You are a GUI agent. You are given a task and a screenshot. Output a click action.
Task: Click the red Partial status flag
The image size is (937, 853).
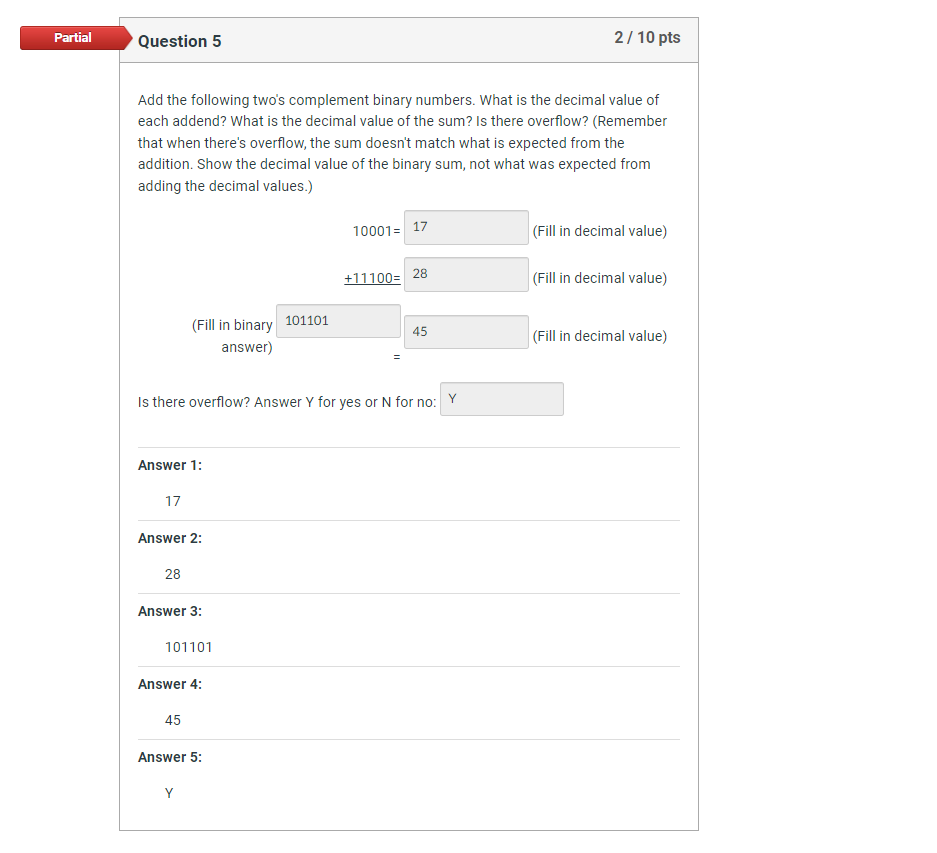[71, 38]
